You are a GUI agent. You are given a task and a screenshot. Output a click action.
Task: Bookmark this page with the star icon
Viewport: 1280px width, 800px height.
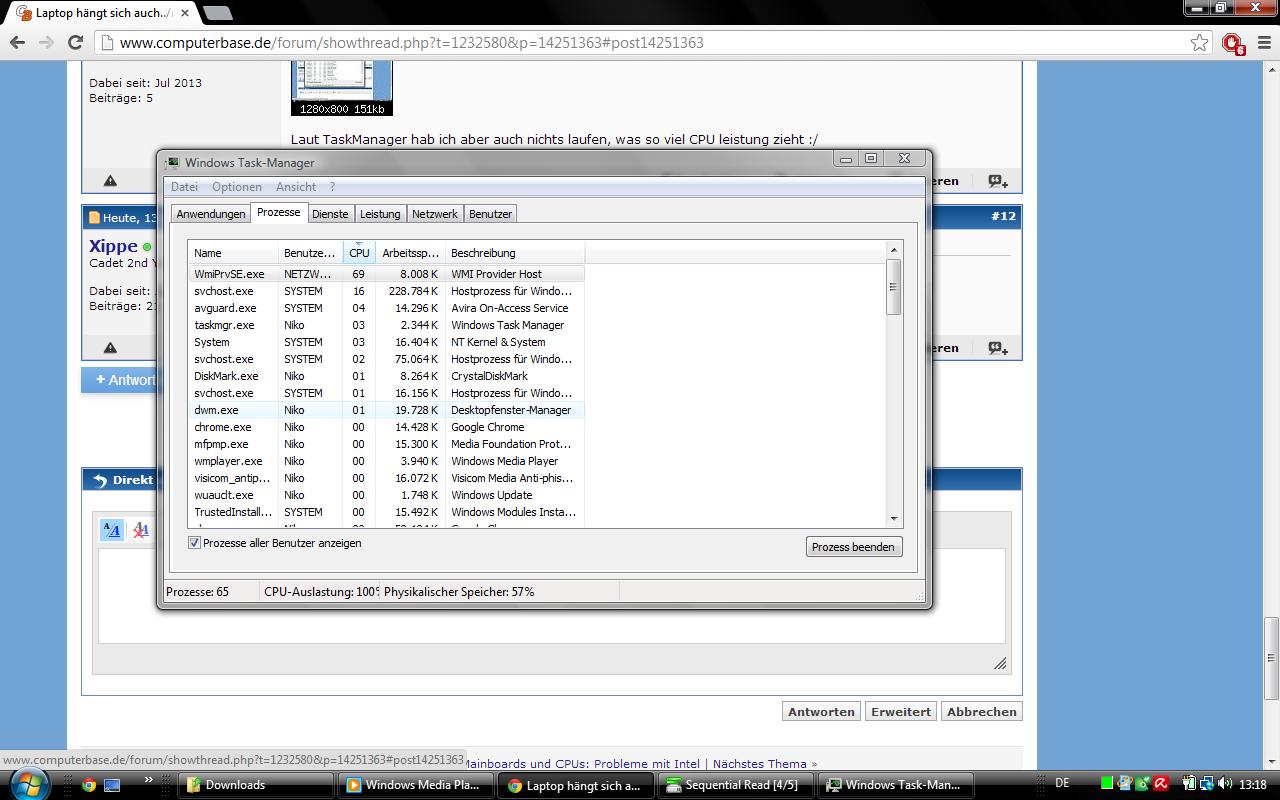point(1199,42)
